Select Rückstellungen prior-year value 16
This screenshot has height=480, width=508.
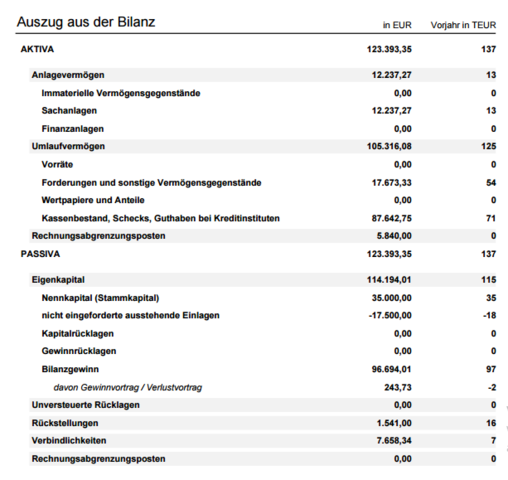[x=491, y=423]
